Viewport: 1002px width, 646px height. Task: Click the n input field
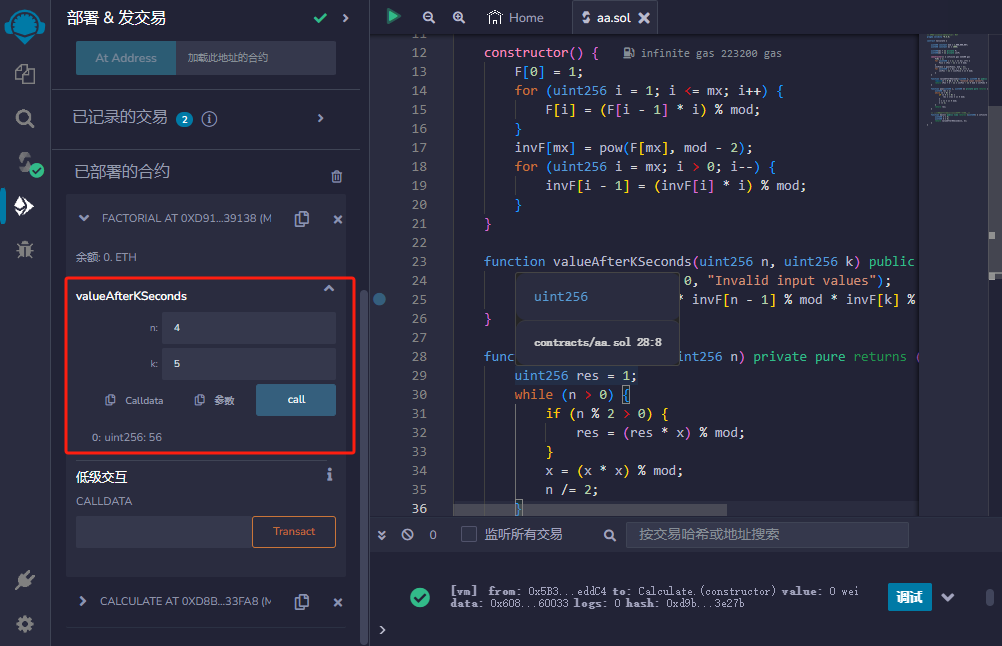249,328
